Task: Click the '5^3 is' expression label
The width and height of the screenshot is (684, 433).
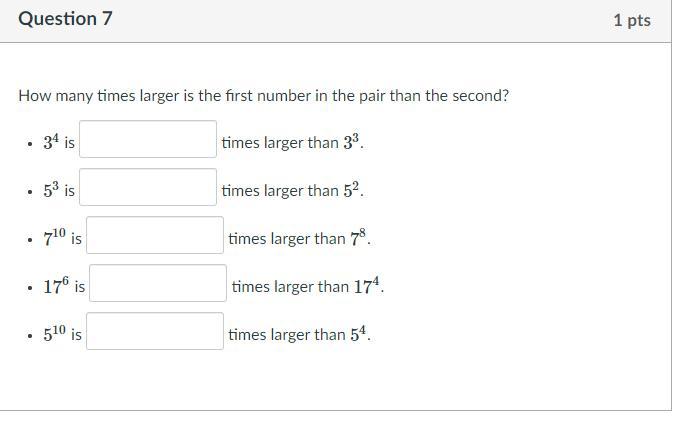Action: tap(59, 190)
